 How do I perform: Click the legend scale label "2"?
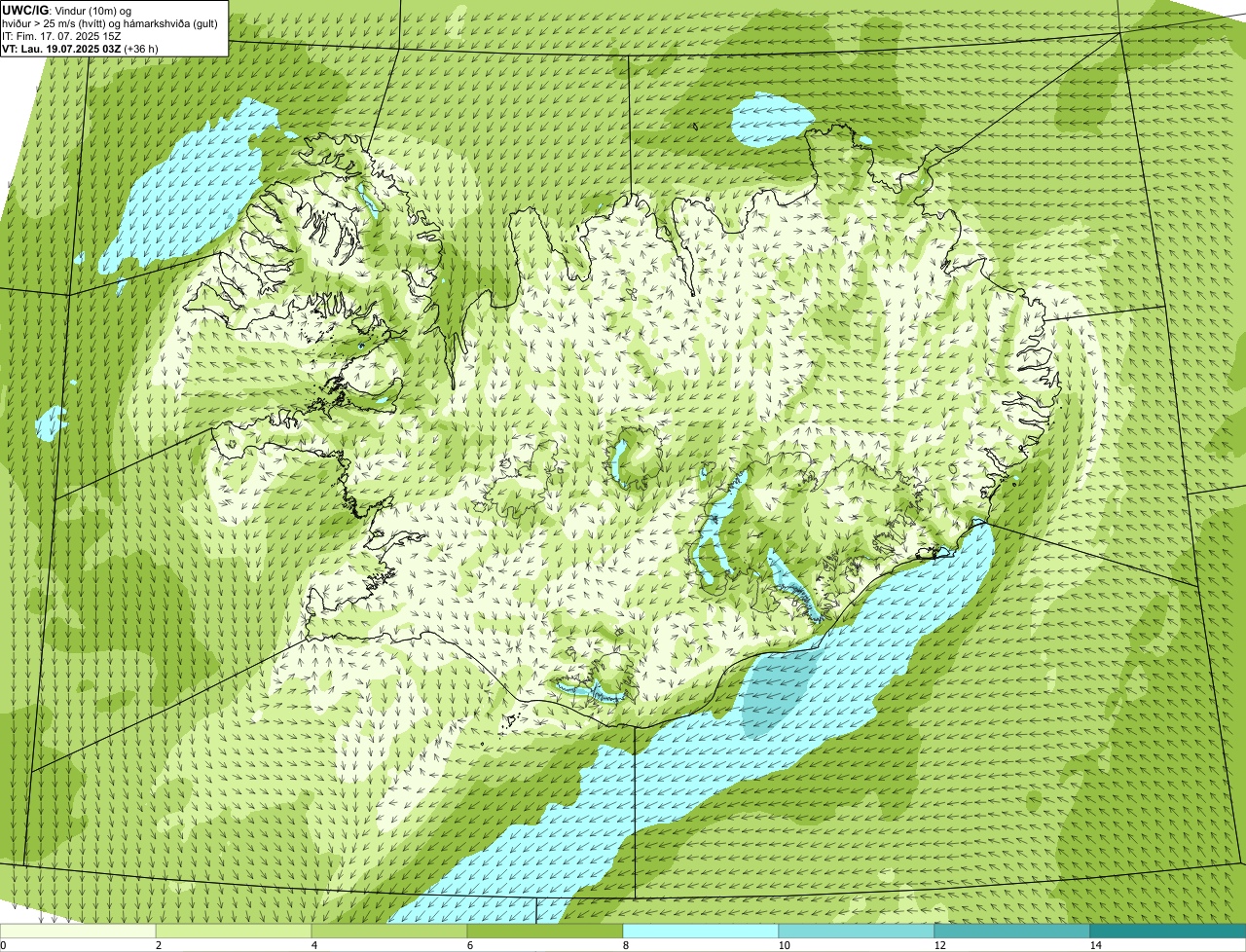click(158, 945)
